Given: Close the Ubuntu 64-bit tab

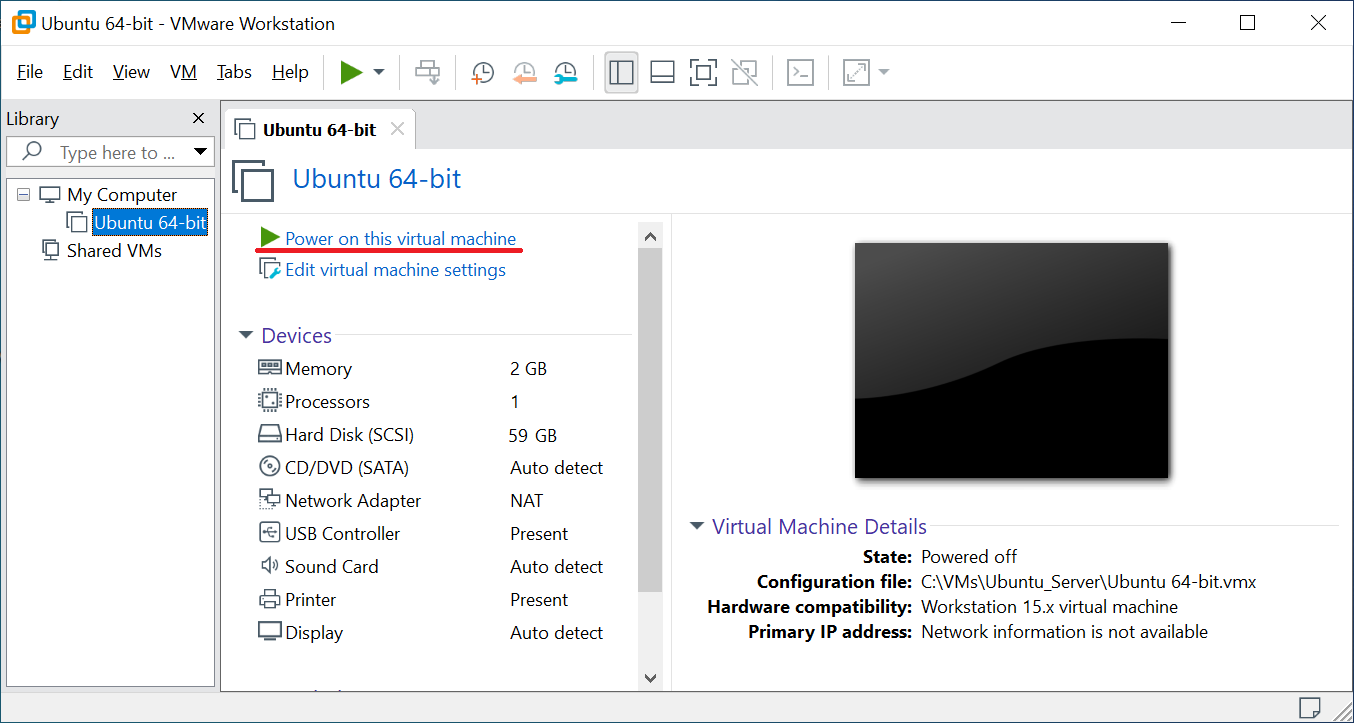Looking at the screenshot, I should coord(397,129).
